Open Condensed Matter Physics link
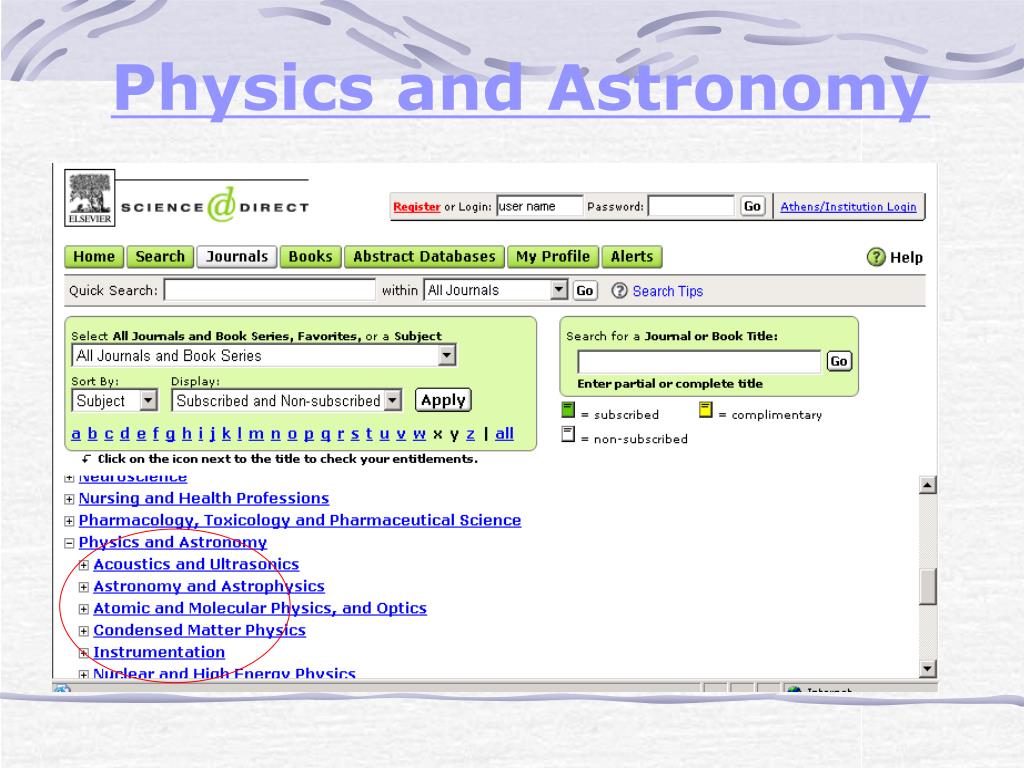This screenshot has height=768, width=1024. click(199, 630)
